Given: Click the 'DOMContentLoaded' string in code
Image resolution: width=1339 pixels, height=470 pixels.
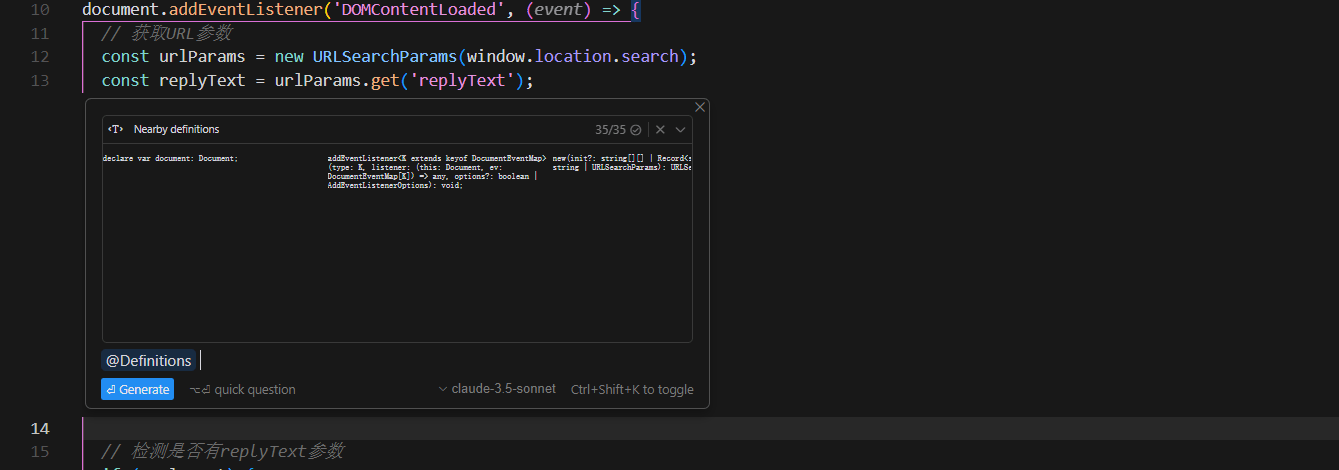Looking at the screenshot, I should point(419,10).
